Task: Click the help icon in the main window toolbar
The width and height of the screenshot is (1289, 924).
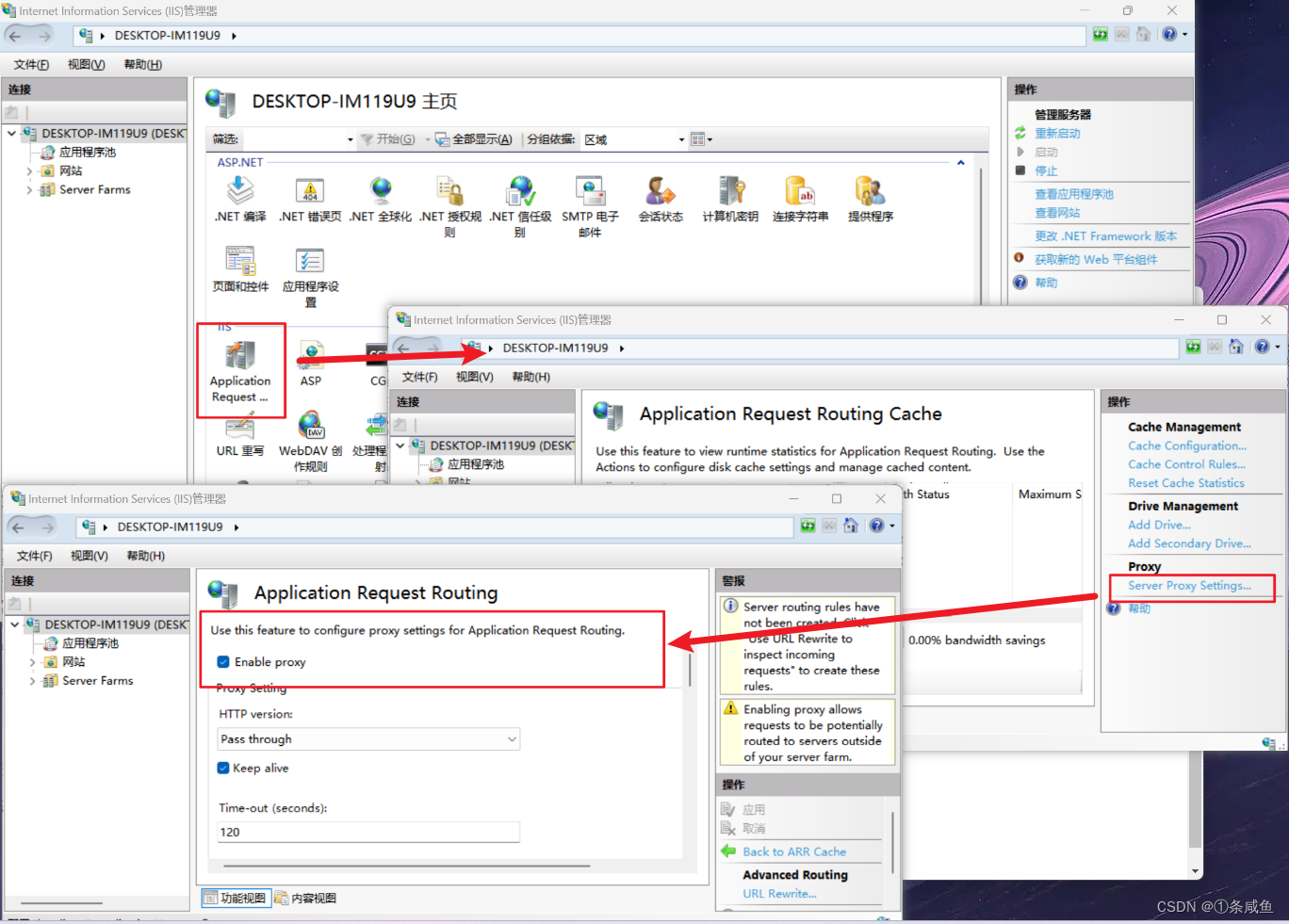Action: 1169,34
